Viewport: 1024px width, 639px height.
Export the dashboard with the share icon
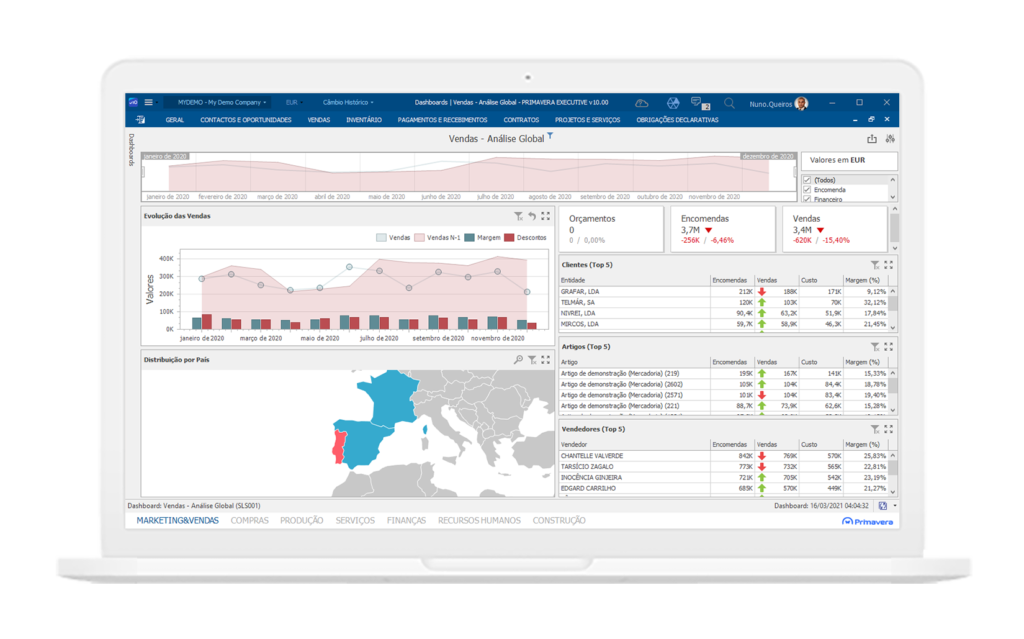[872, 139]
